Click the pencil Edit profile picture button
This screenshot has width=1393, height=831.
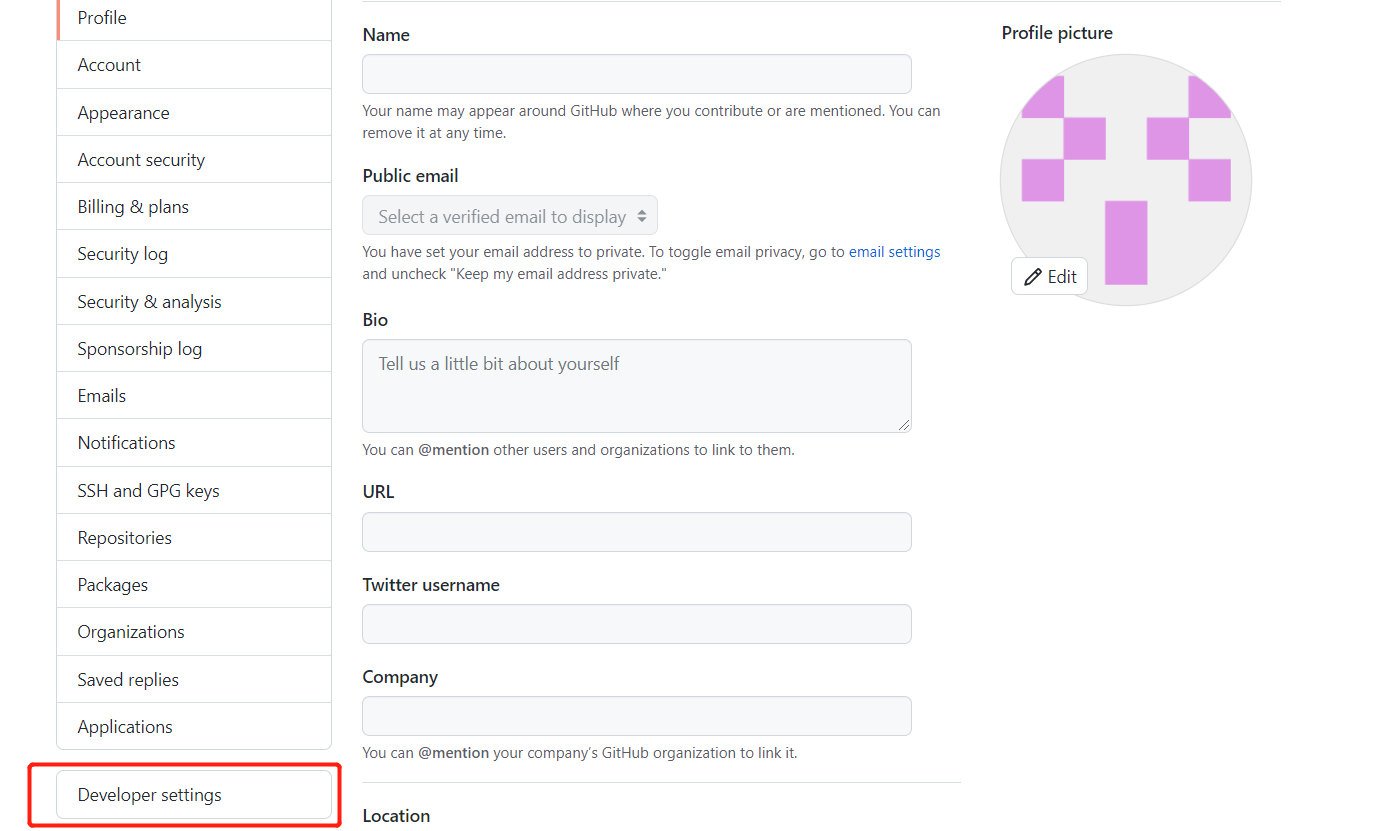1049,277
